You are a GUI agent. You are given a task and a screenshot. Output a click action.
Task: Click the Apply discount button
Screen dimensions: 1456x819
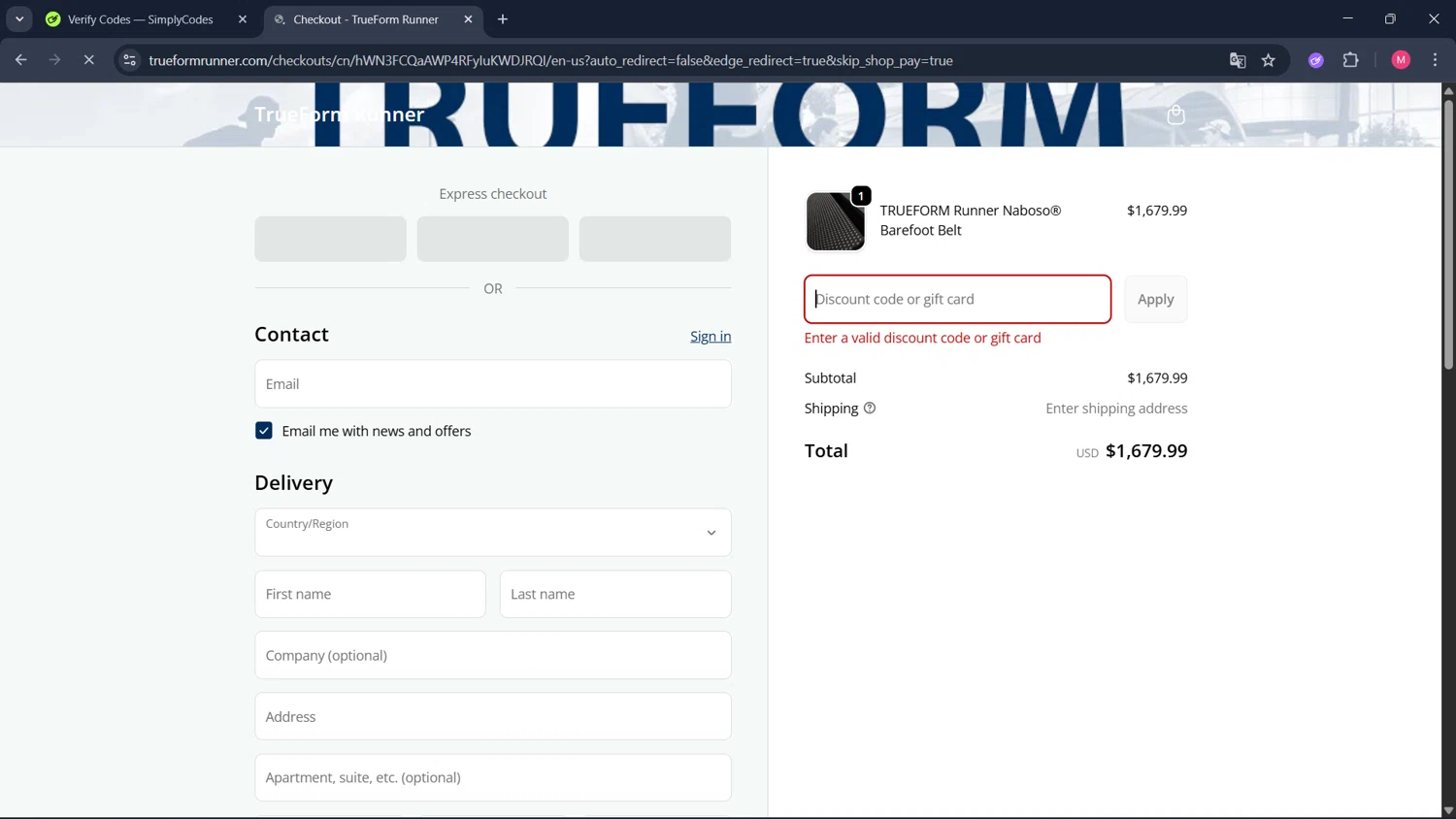tap(1155, 299)
